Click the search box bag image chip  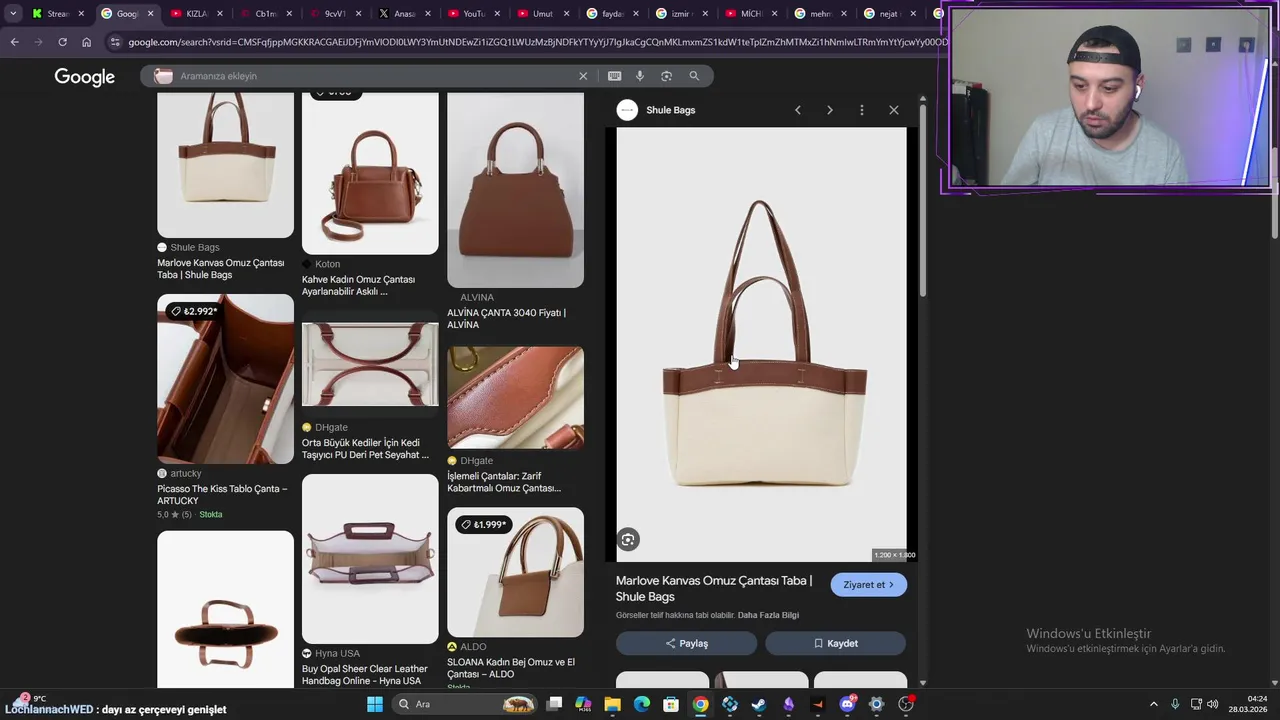click(163, 76)
